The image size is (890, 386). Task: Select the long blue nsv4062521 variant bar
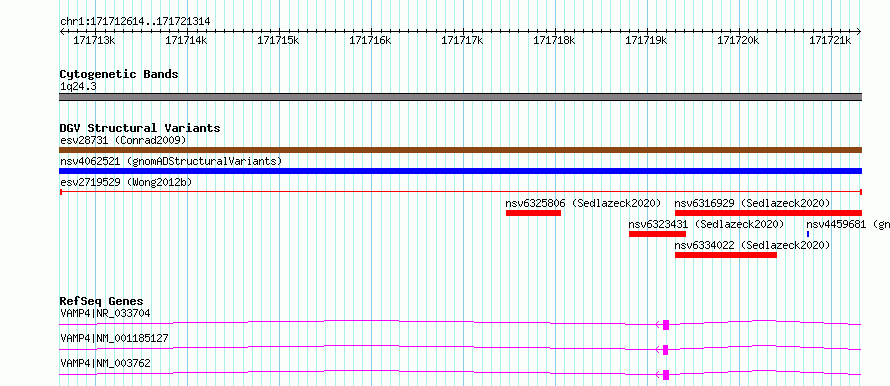[460, 171]
